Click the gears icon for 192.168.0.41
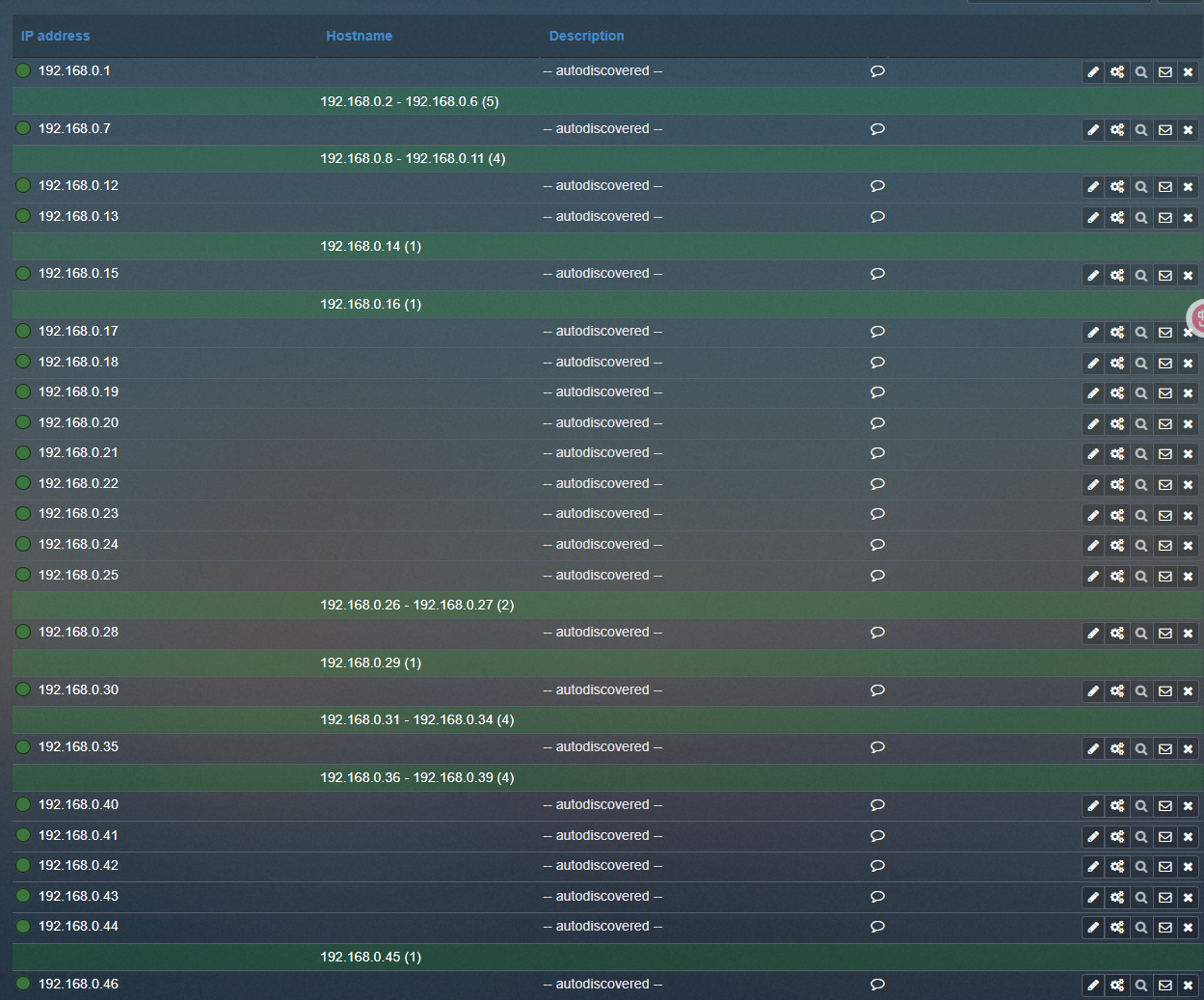The image size is (1204, 1000). tap(1117, 837)
